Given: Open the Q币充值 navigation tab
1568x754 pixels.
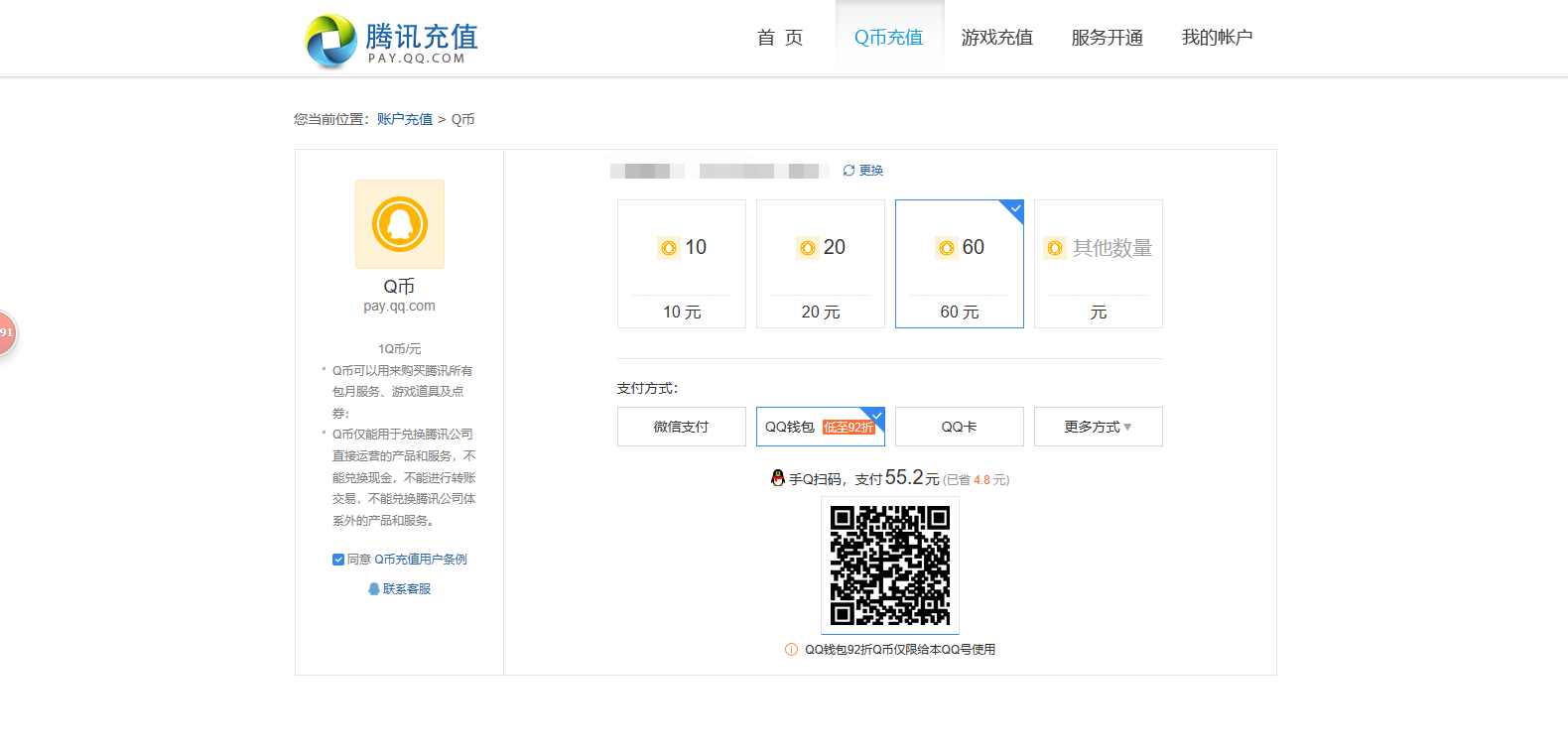Looking at the screenshot, I should [x=889, y=38].
